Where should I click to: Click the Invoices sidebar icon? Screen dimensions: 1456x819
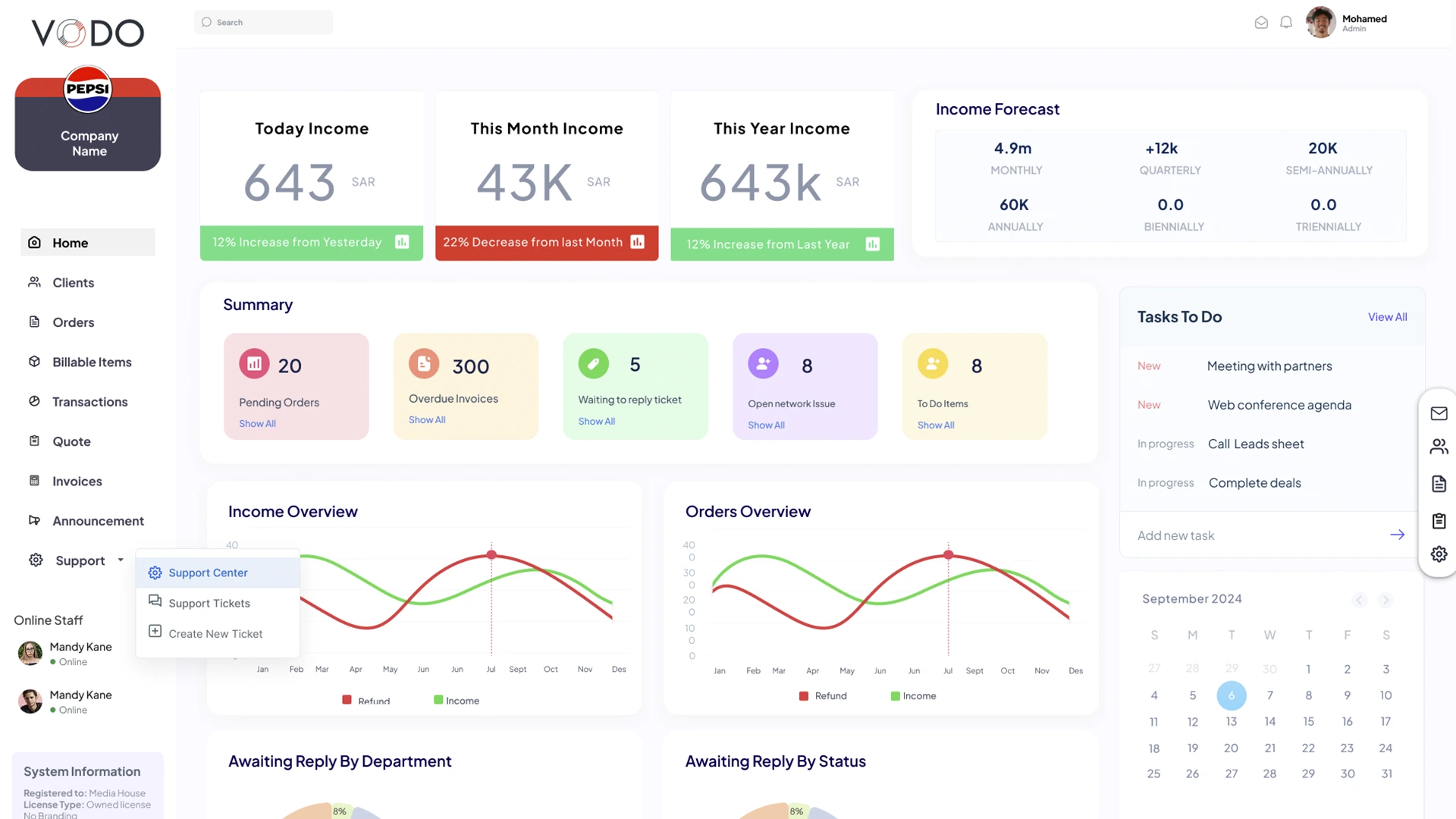(x=34, y=481)
